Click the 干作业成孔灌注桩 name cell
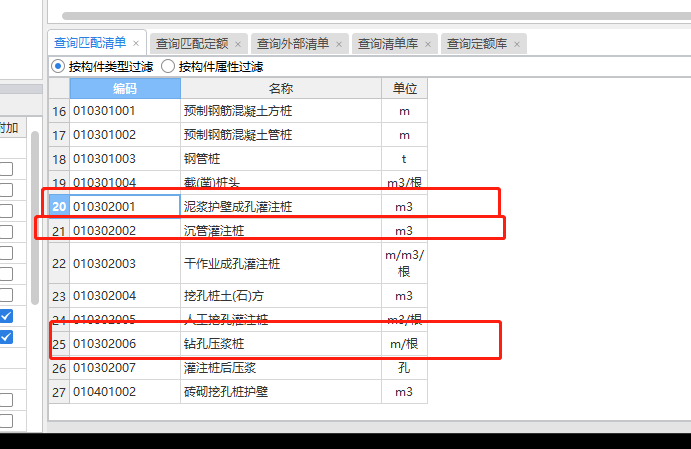Screen dimensions: 691x449 [281, 263]
